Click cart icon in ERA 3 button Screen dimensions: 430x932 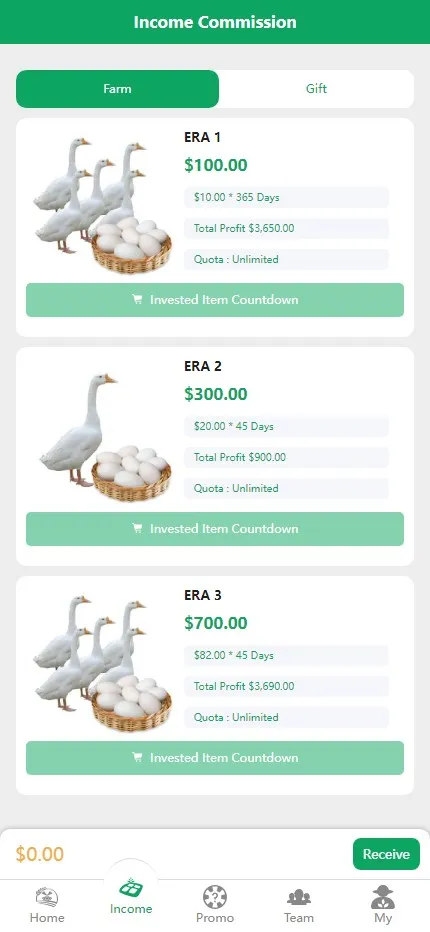[x=137, y=757]
